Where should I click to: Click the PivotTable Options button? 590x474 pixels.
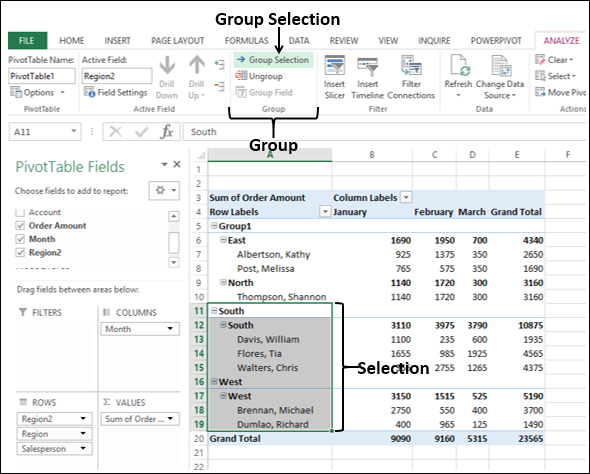point(38,92)
